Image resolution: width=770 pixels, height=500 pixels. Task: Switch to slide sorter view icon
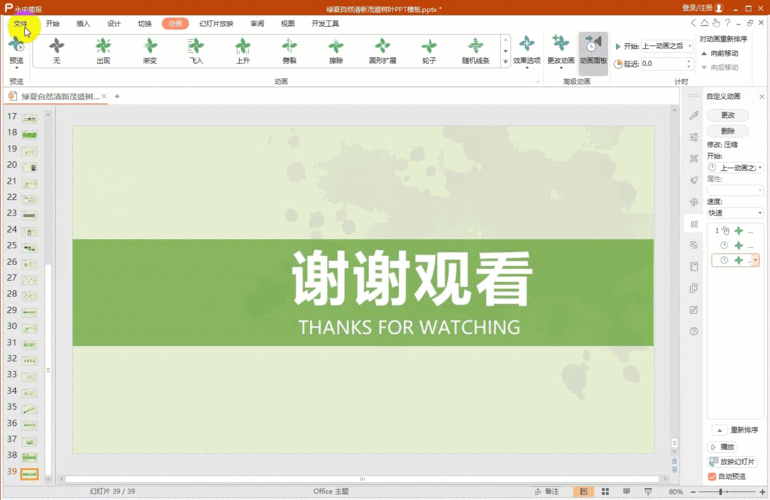pos(605,491)
